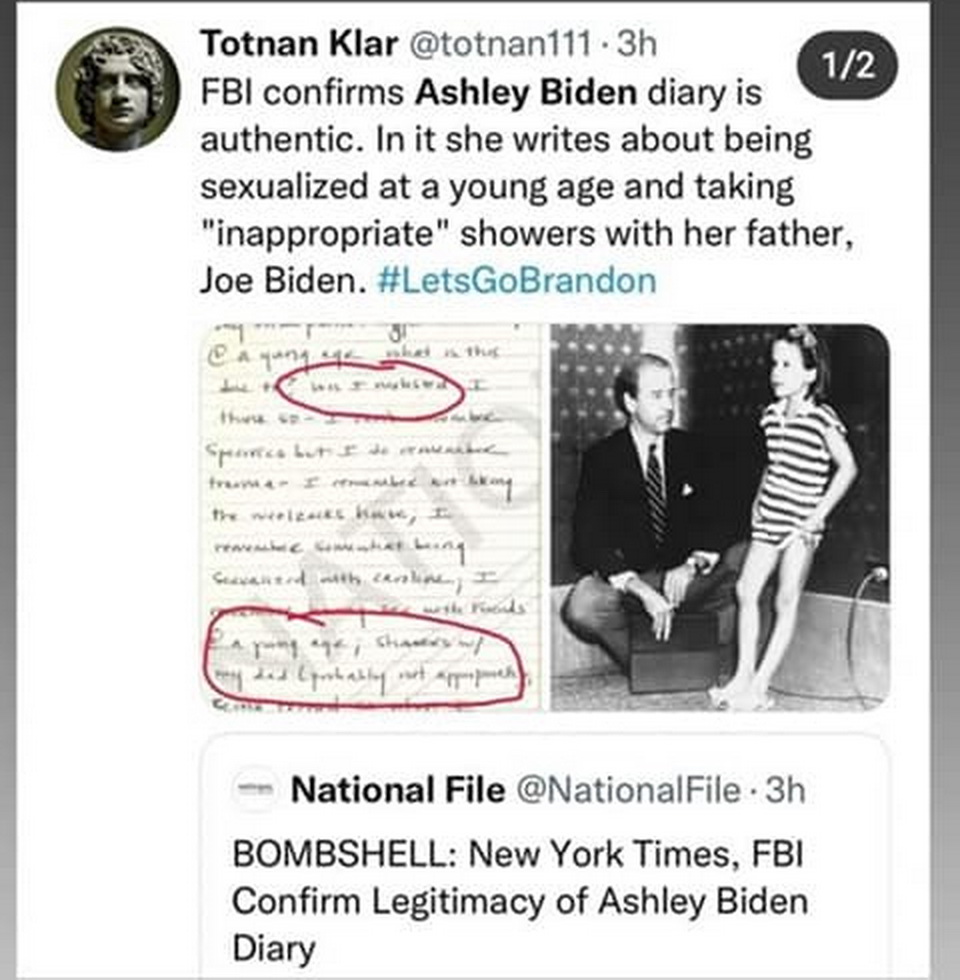Click the "3h" timestamp beside @totnan111
Viewport: 960px width, 980px height.
coord(638,44)
